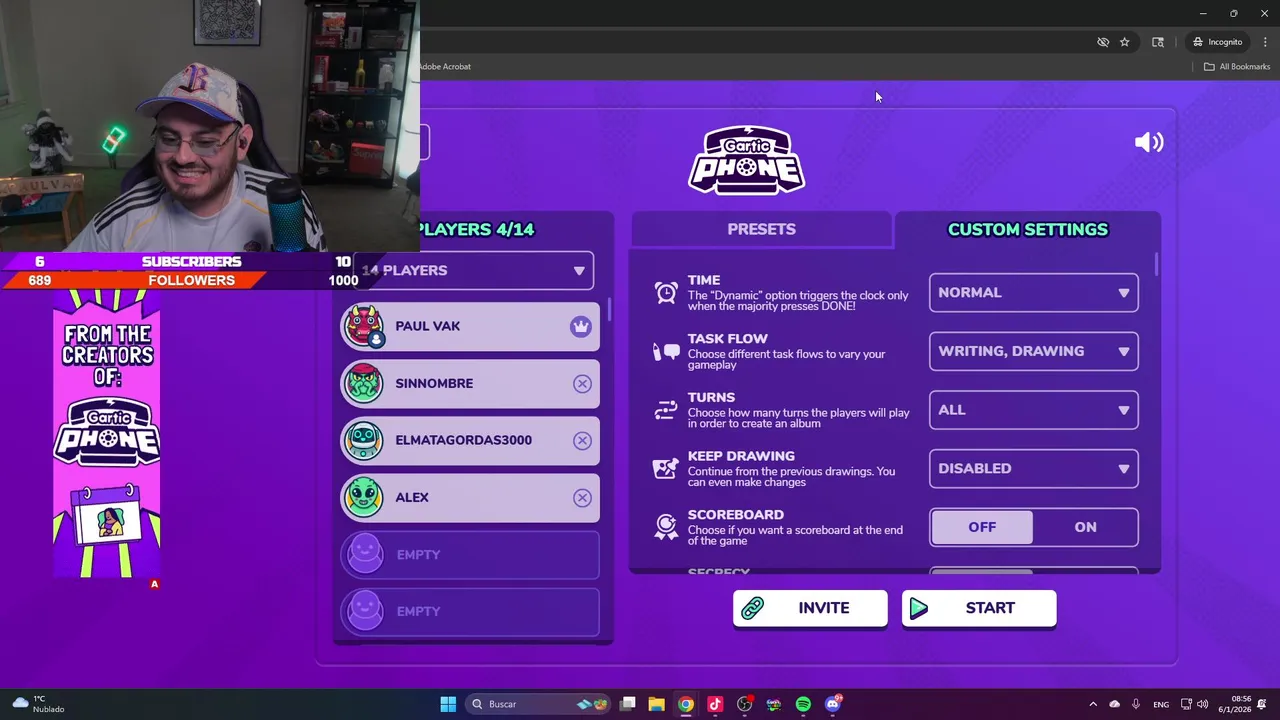Image resolution: width=1280 pixels, height=720 pixels.
Task: Open the weather widget Nublado
Action: (38, 704)
